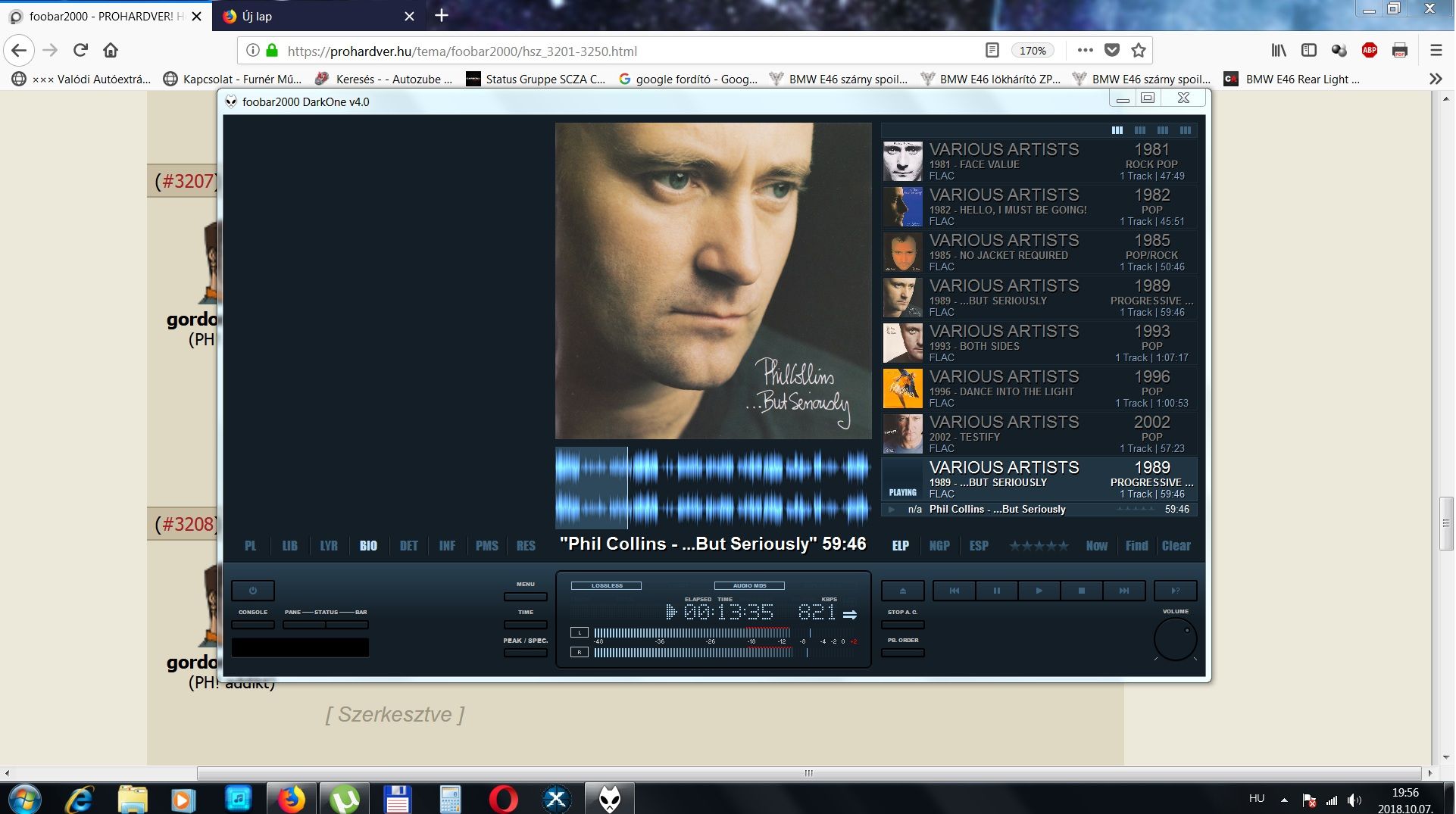Toggle the TIME display switch
Viewport: 1456px width, 814px height.
click(526, 625)
